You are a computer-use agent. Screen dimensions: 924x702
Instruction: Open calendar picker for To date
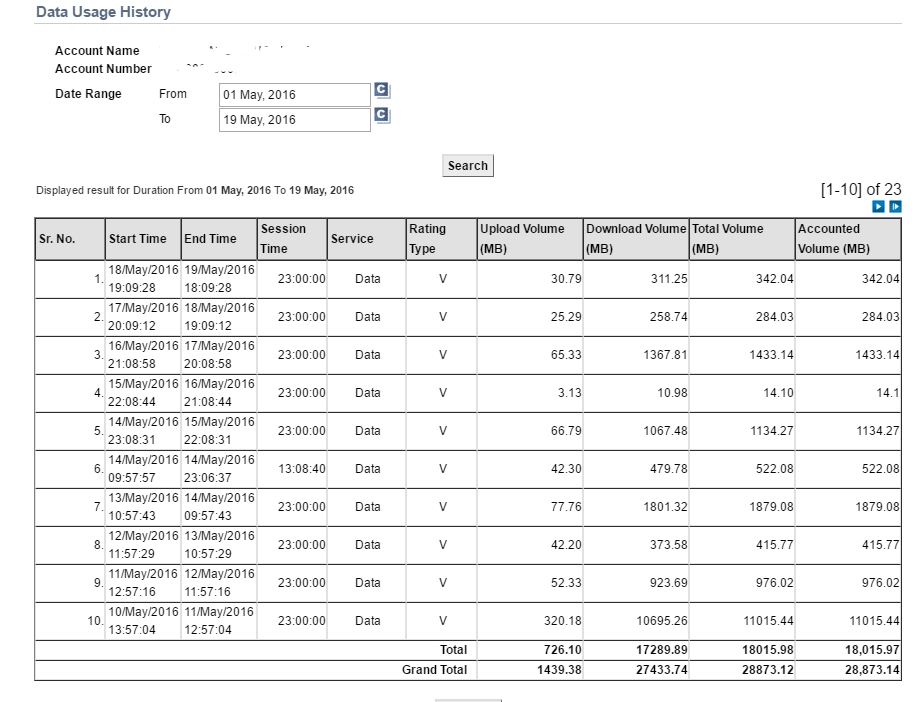click(x=380, y=115)
